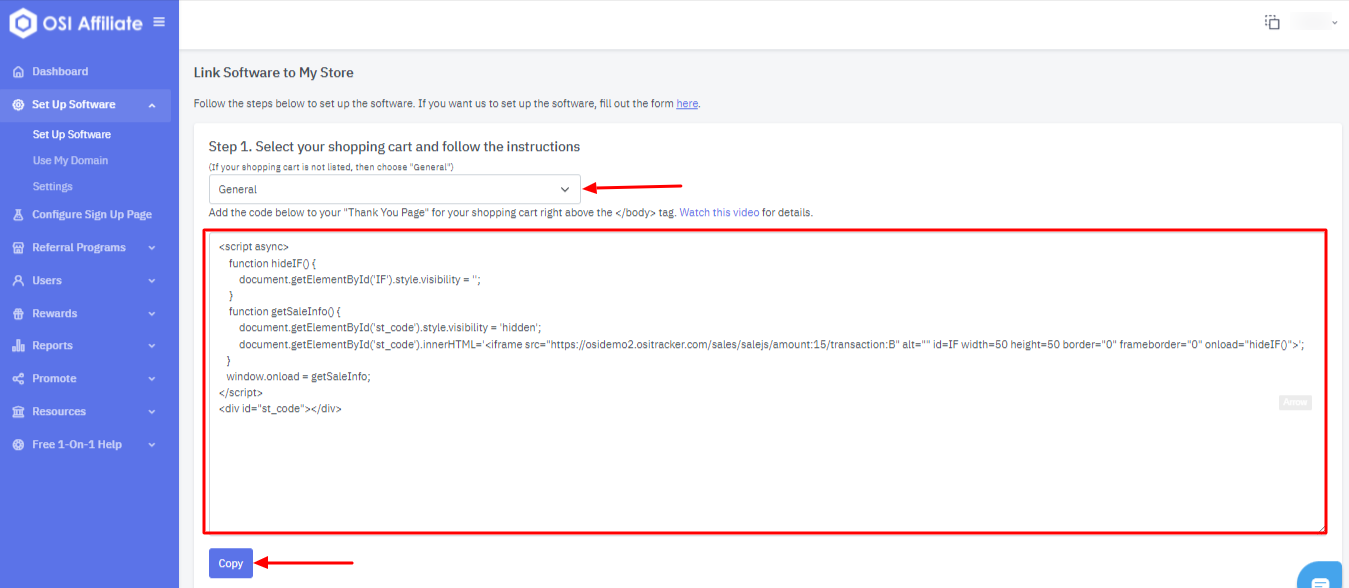
Task: Expand the Free 1-On-1 Help chevron
Action: 152,445
